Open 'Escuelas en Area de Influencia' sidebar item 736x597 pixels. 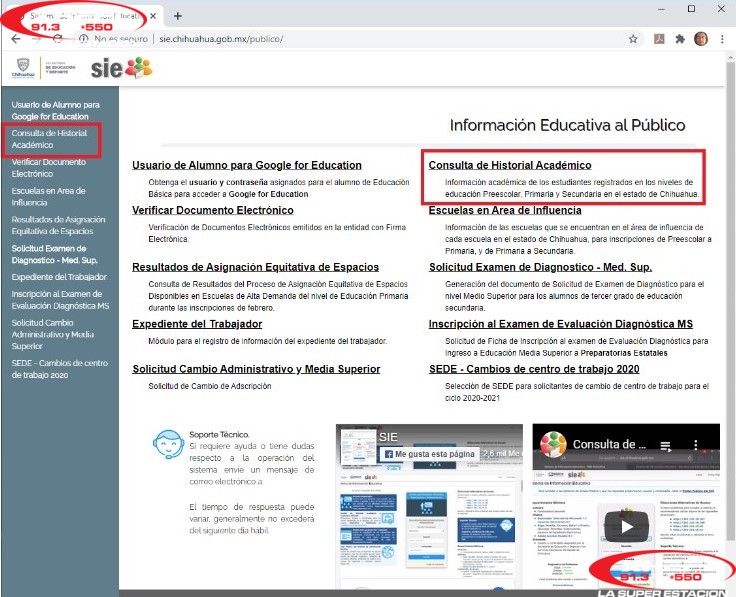50,195
